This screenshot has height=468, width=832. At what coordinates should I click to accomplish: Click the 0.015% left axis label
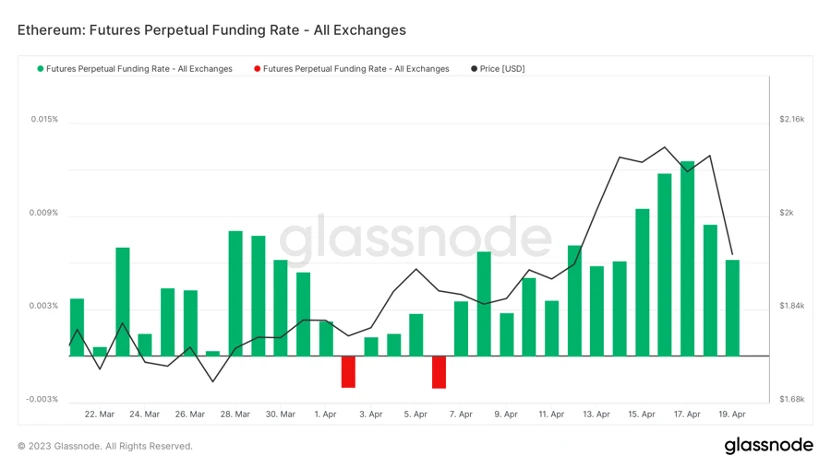click(x=44, y=119)
